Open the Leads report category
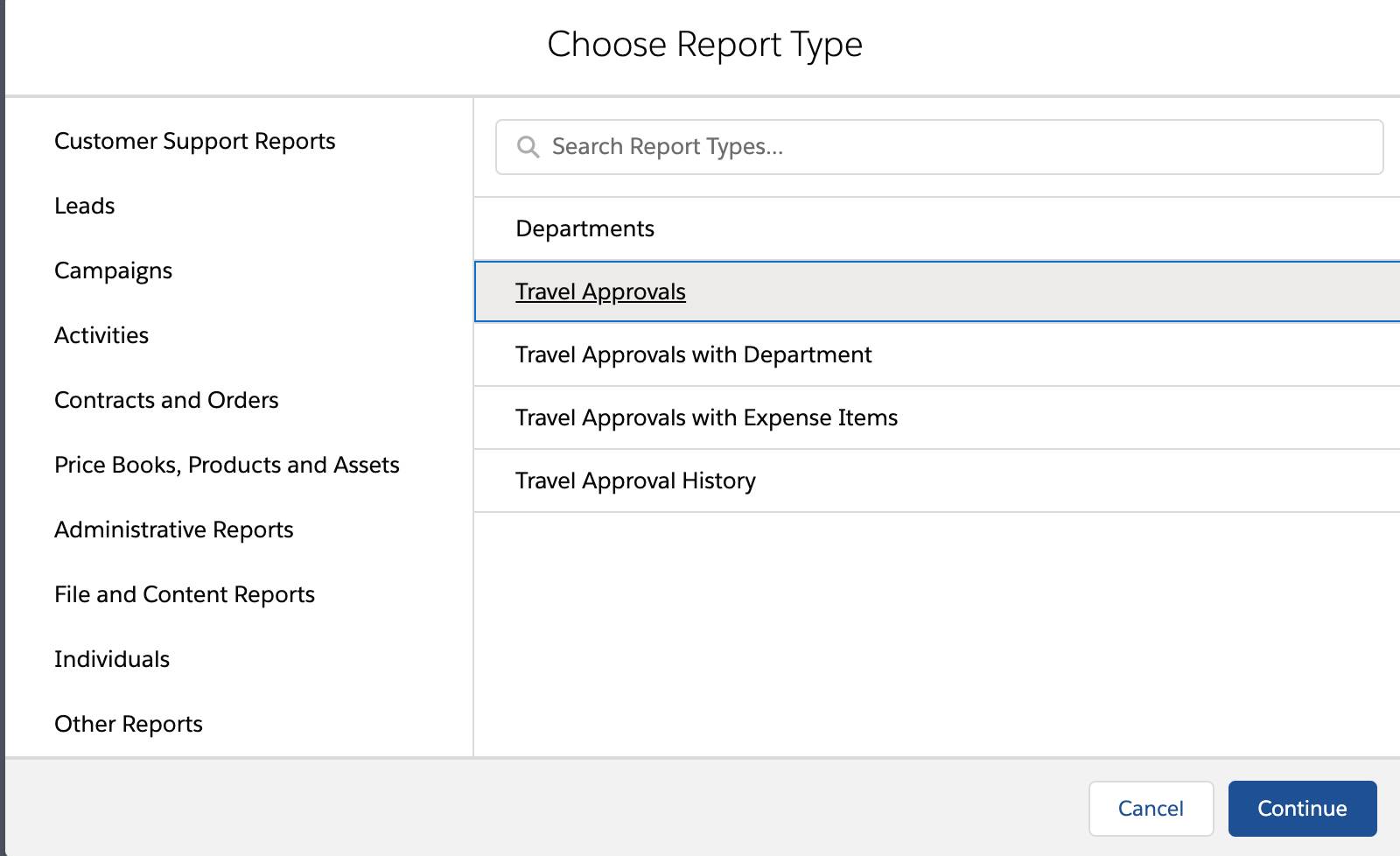1400x856 pixels. point(84,206)
